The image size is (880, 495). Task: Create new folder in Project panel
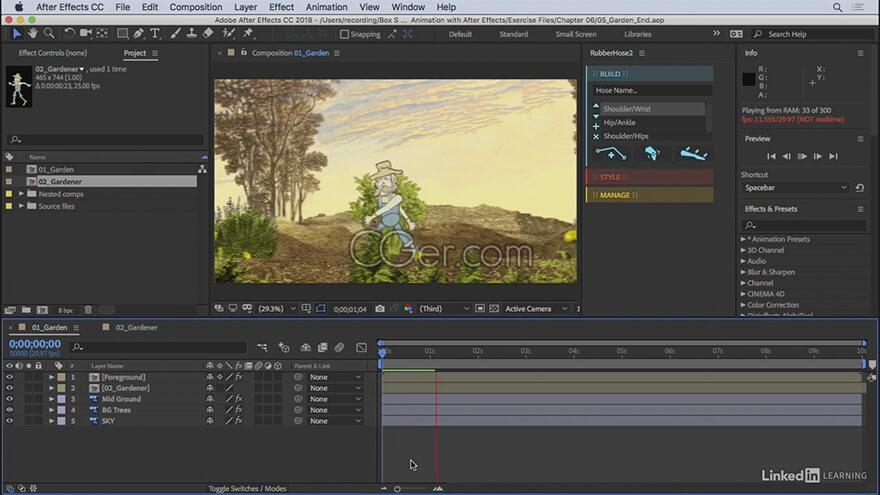point(26,310)
